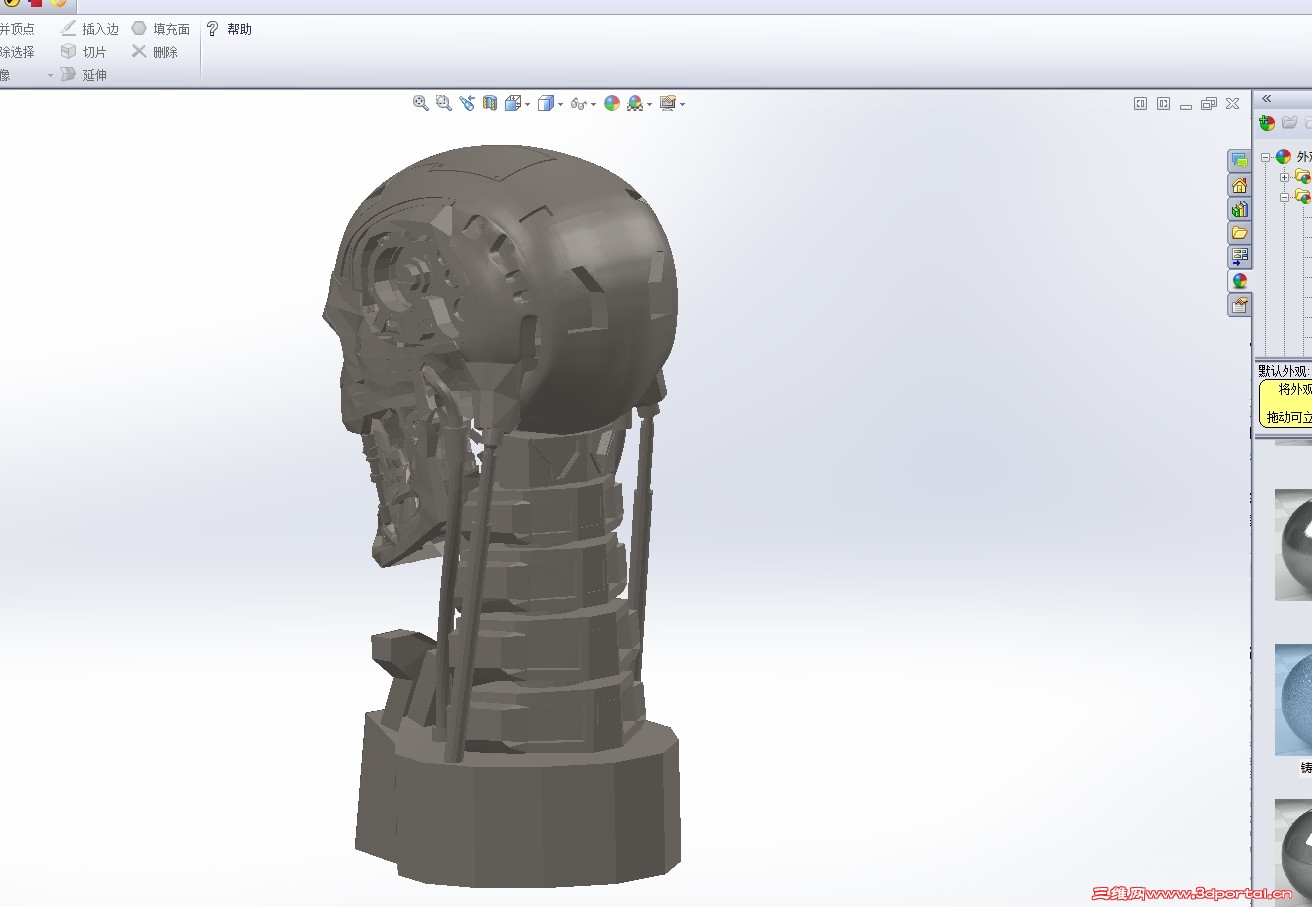Select the Zoom to Area tool
Viewport: 1312px width, 907px height.
pos(444,103)
